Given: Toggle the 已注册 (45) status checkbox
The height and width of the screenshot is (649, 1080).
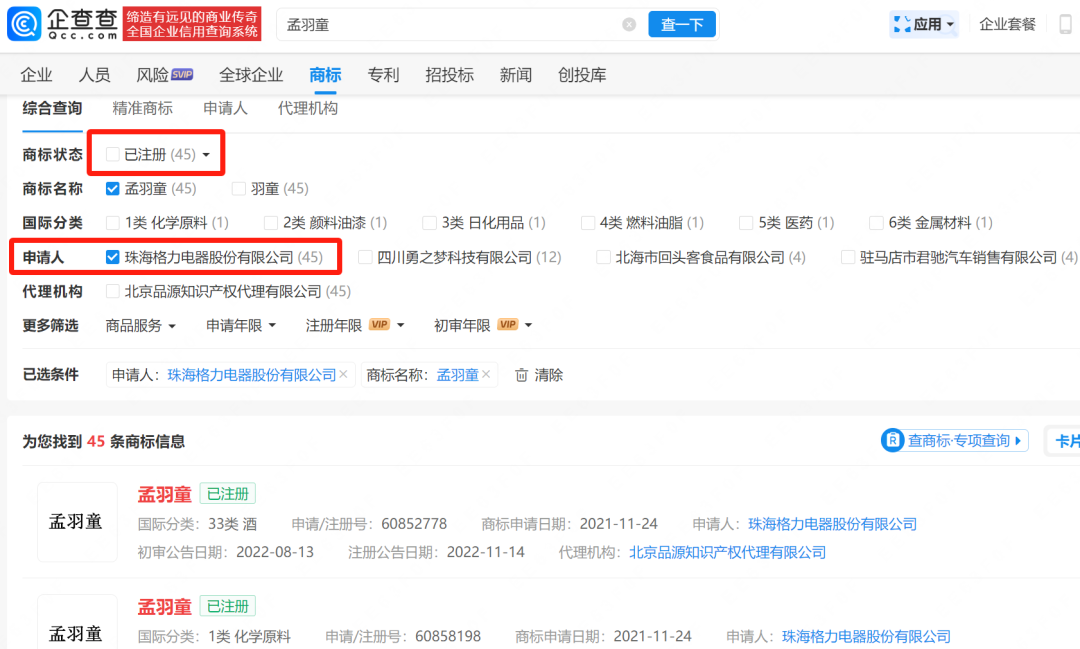Looking at the screenshot, I should point(112,154).
